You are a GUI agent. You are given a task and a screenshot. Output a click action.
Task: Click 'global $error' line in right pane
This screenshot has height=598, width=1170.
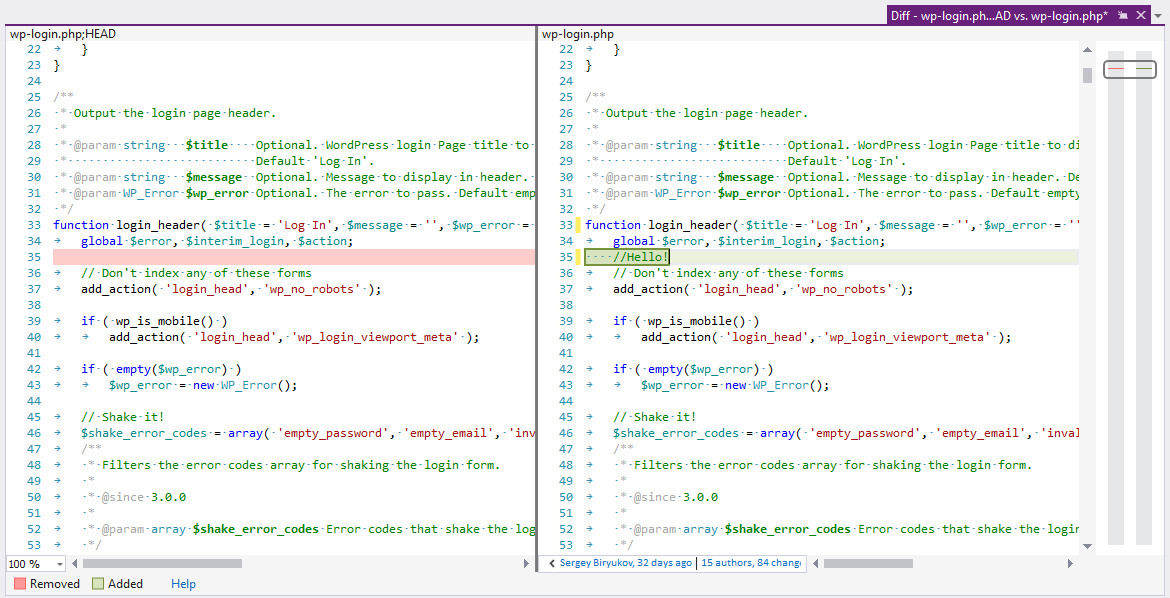748,241
